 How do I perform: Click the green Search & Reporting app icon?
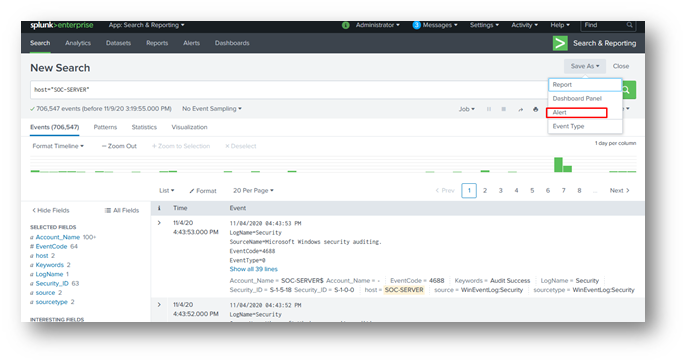click(x=560, y=43)
